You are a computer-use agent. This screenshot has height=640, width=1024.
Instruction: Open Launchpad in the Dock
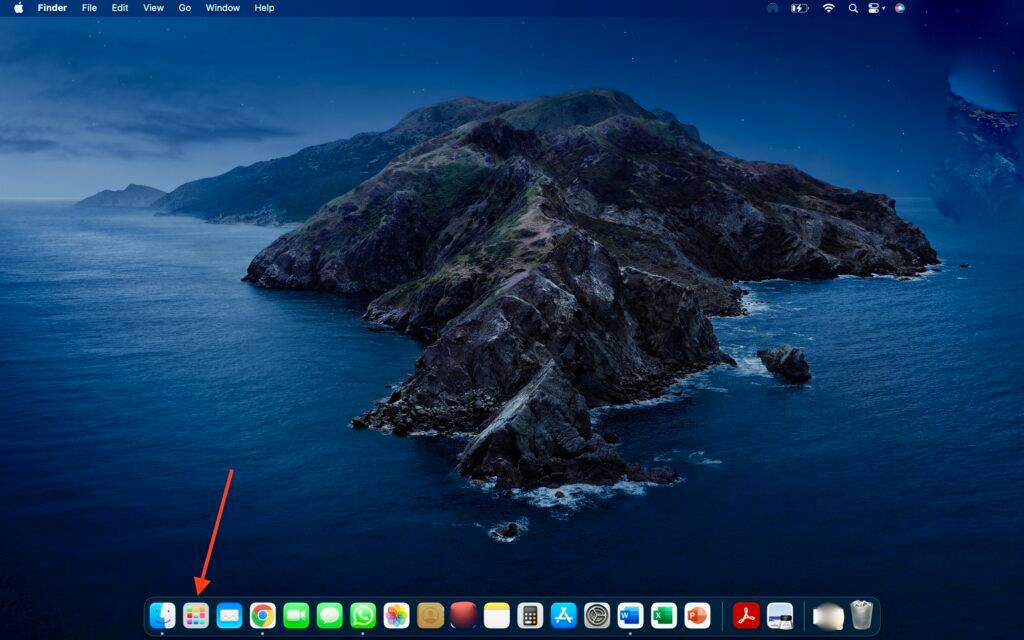[196, 615]
